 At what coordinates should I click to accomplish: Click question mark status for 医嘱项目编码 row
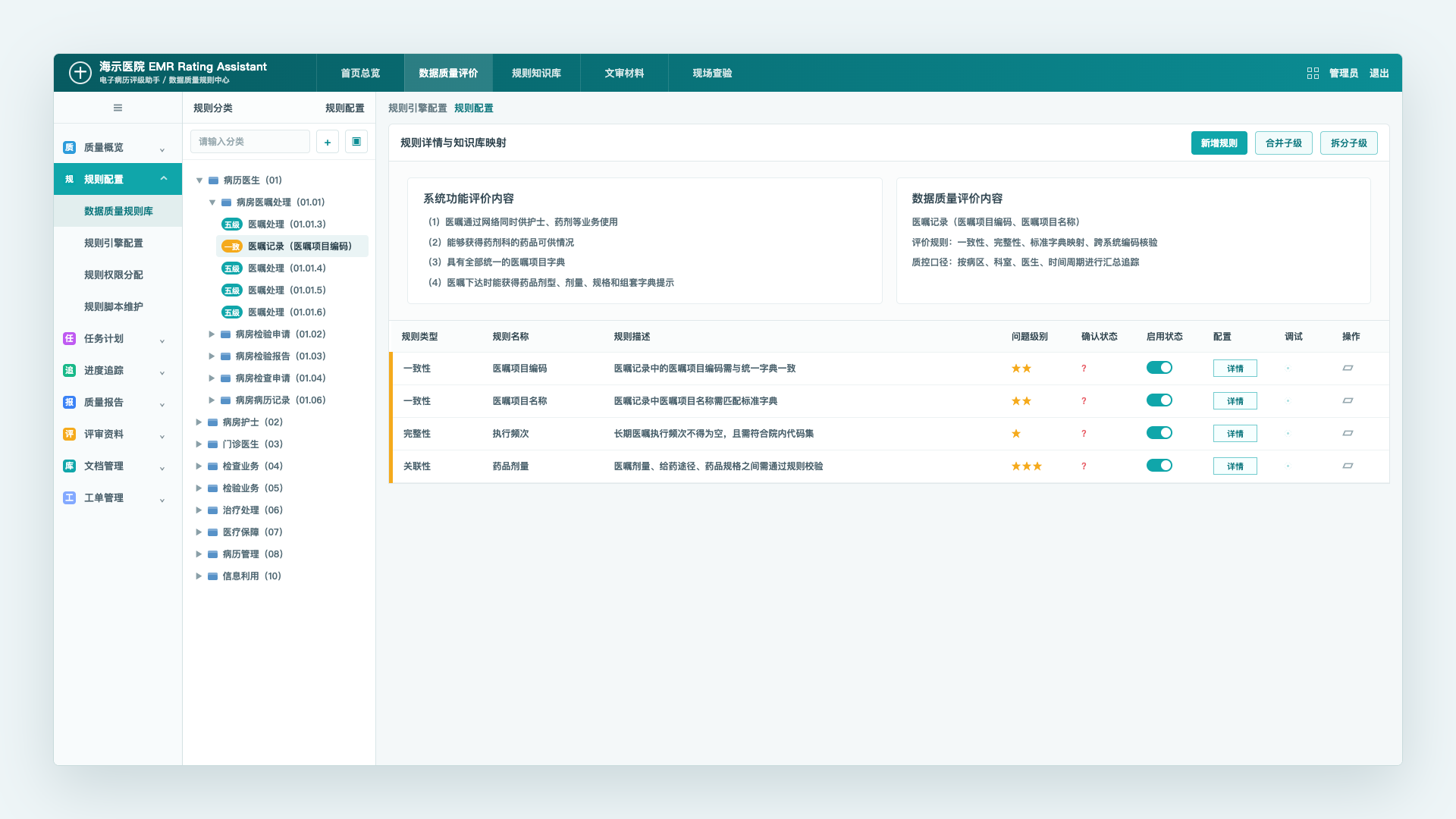[x=1084, y=369]
